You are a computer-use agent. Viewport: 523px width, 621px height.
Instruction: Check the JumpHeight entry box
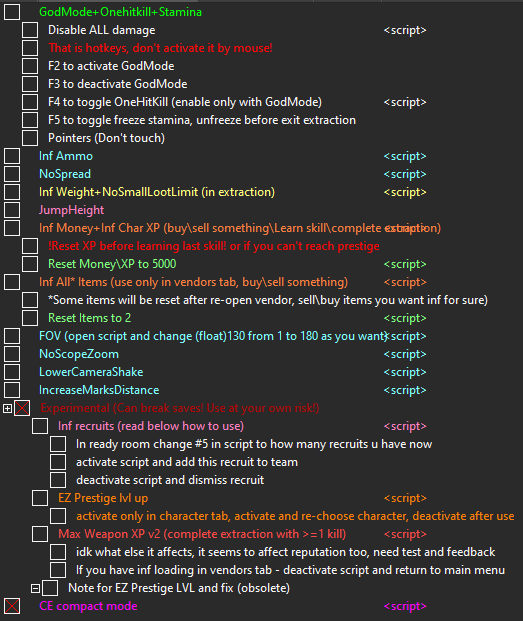12,210
